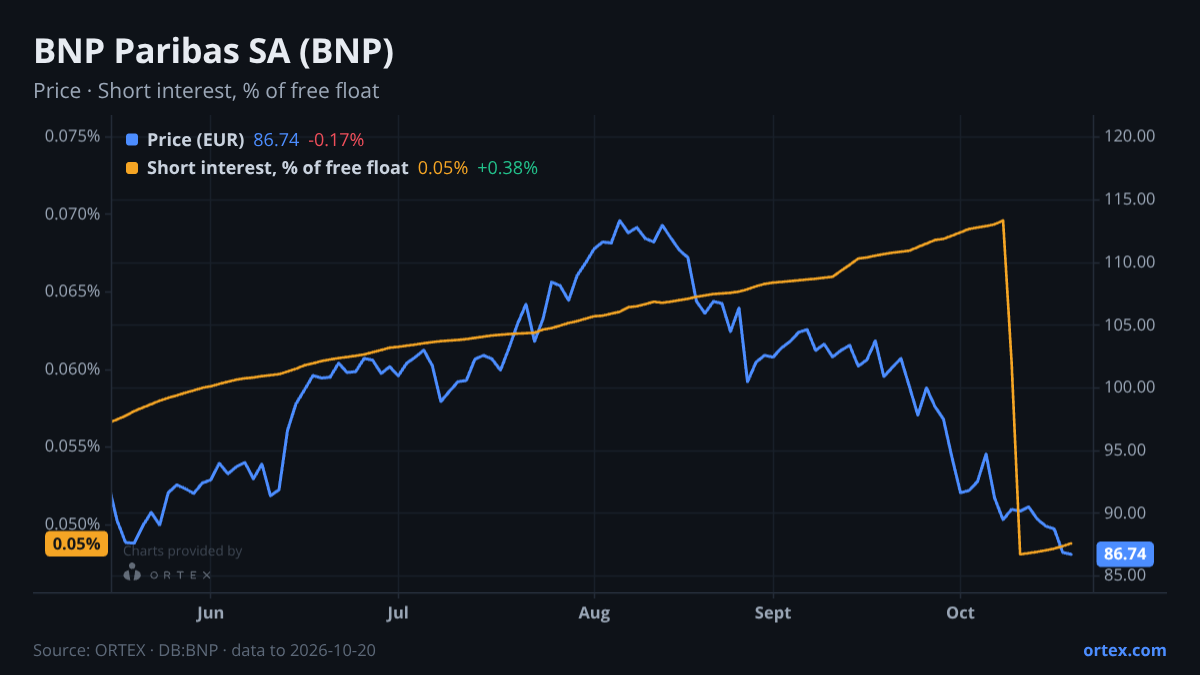Toggle Short interest, % of free float legend

point(278,168)
